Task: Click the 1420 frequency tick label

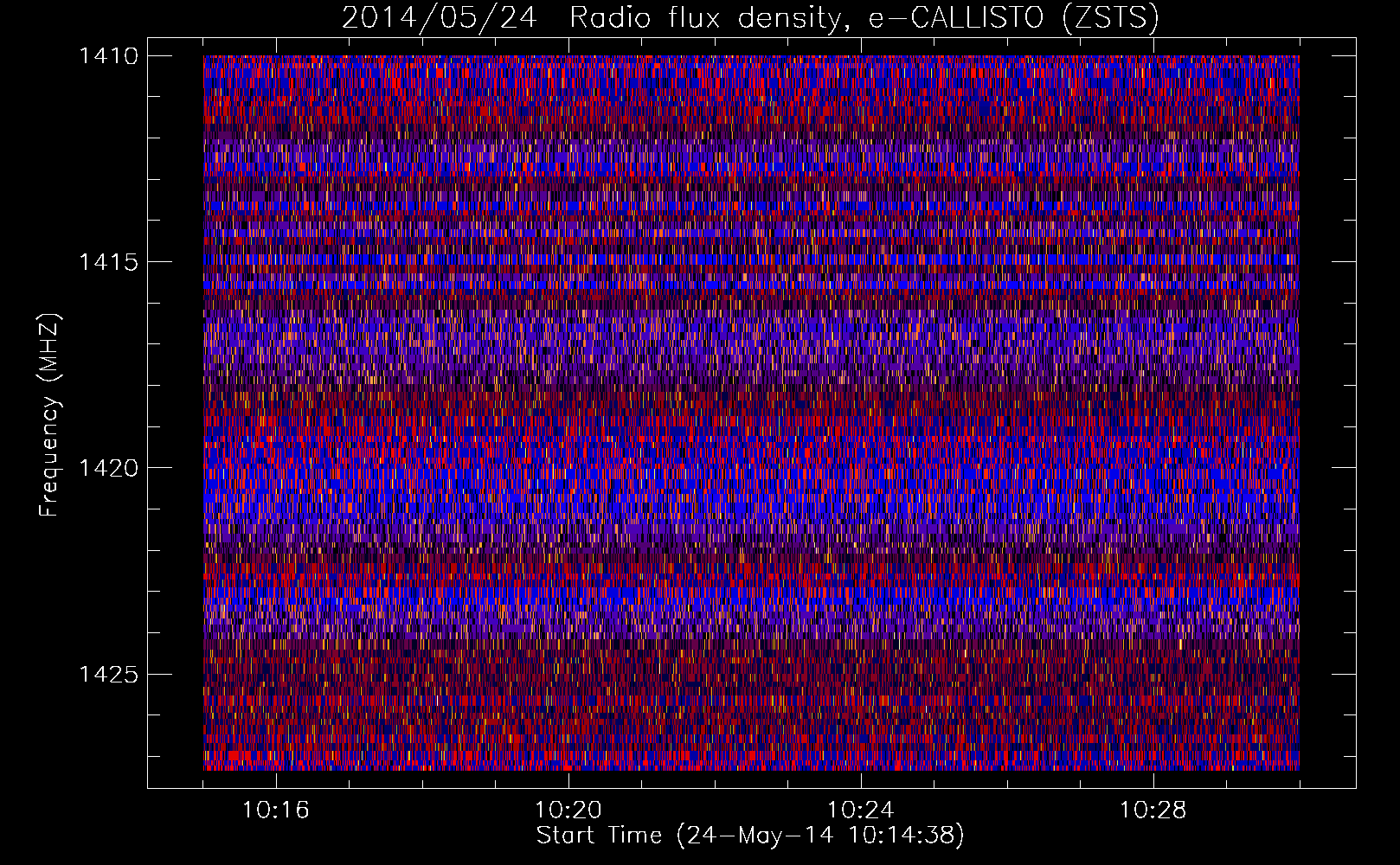Action: tap(108, 468)
